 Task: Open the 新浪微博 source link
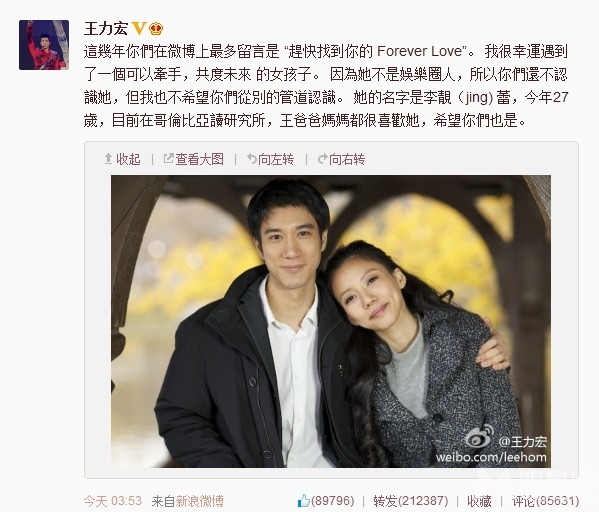(199, 501)
